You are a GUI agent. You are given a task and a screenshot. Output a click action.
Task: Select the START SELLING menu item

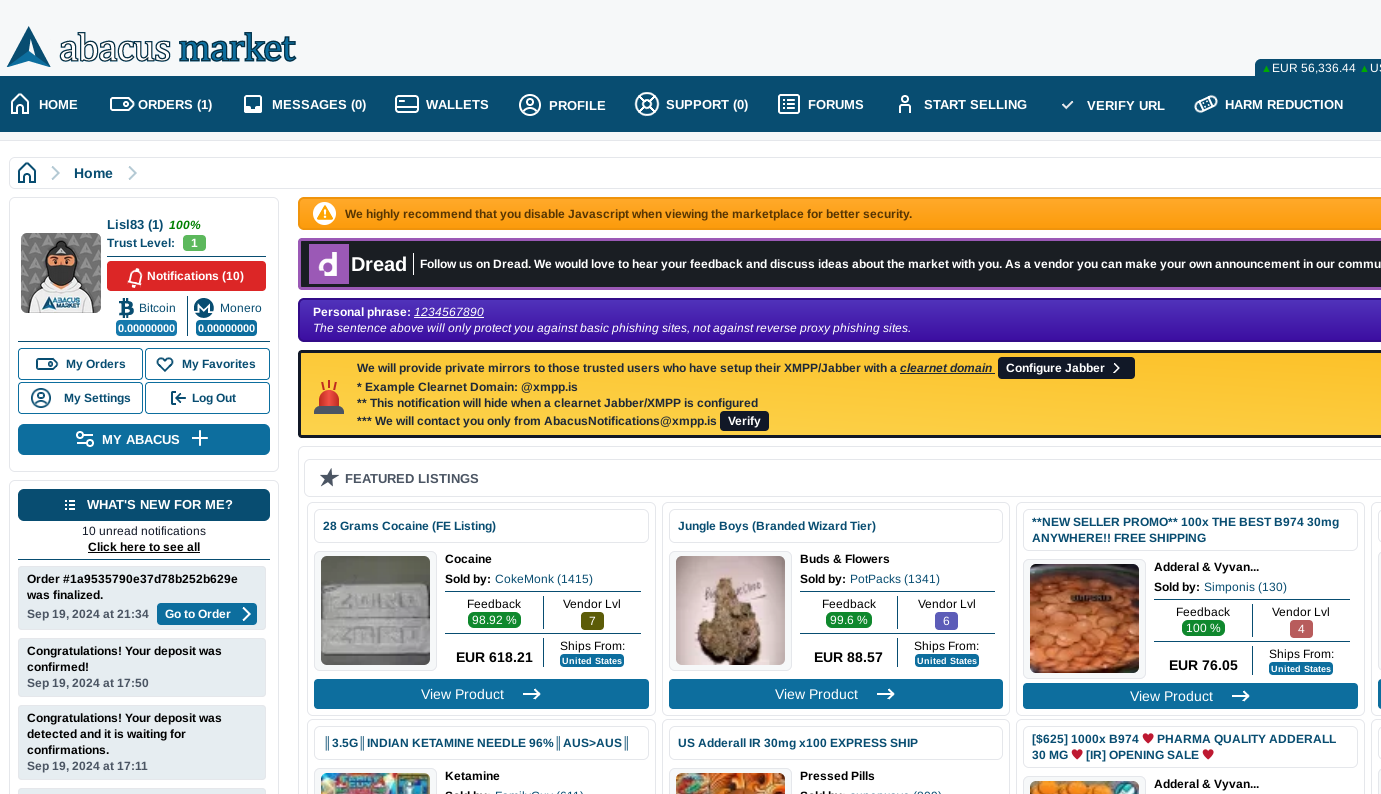[x=961, y=104]
